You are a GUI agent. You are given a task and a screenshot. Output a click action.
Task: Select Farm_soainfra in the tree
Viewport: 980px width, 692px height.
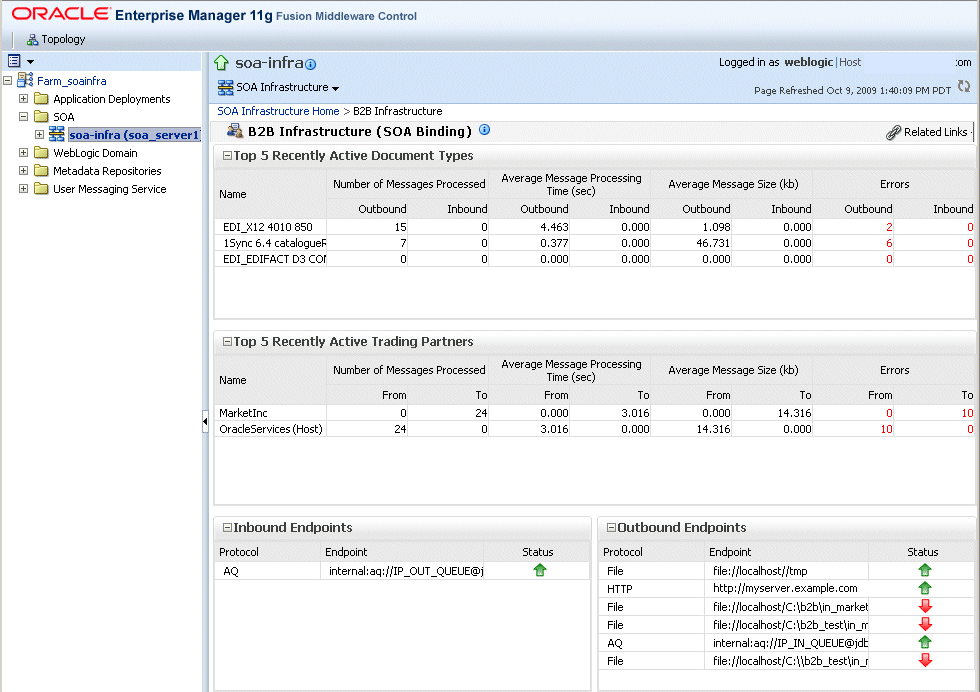pos(71,81)
